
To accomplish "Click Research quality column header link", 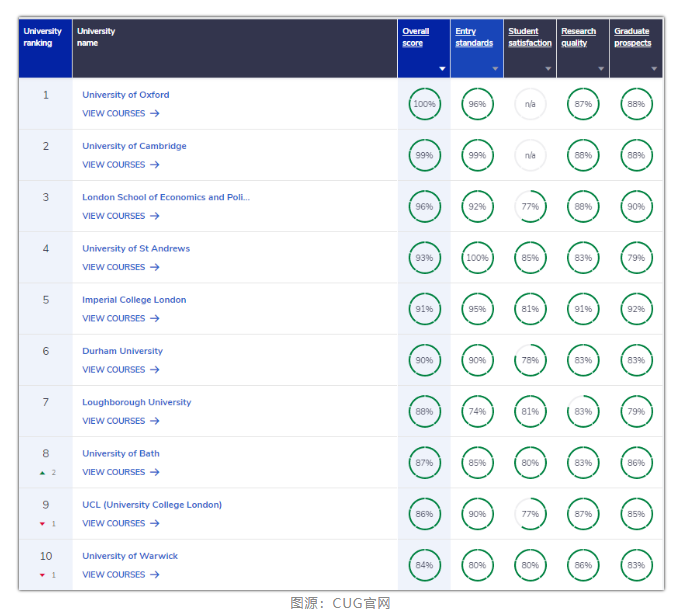I will click(x=578, y=37).
